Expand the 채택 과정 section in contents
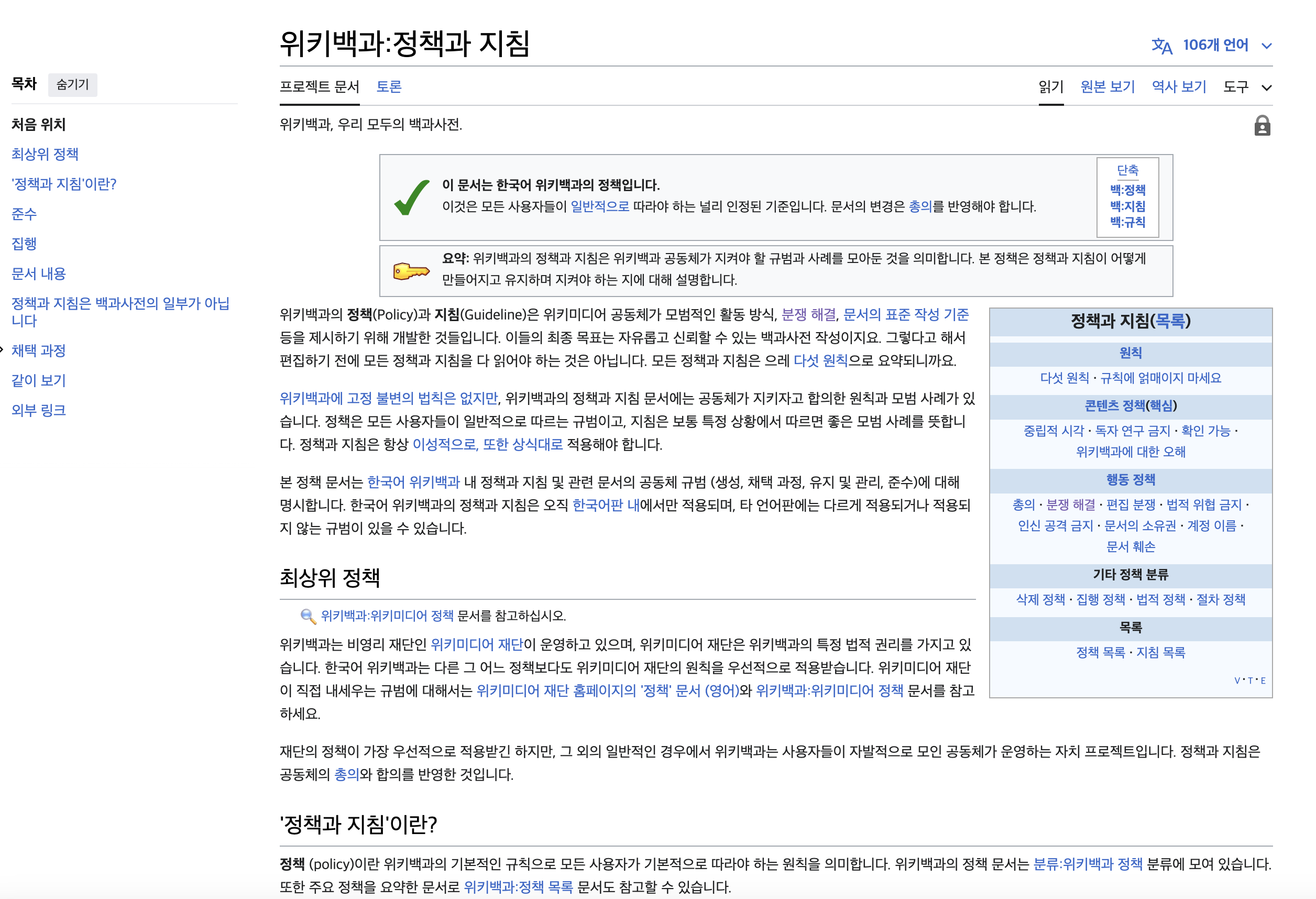Viewport: 1316px width, 899px height. pos(2,350)
